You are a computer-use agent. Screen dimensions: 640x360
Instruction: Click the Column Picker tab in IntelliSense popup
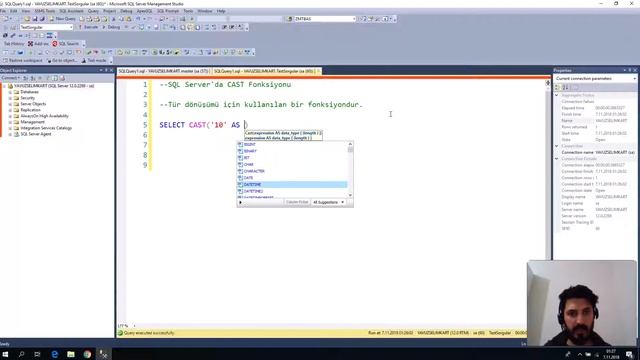coord(297,202)
